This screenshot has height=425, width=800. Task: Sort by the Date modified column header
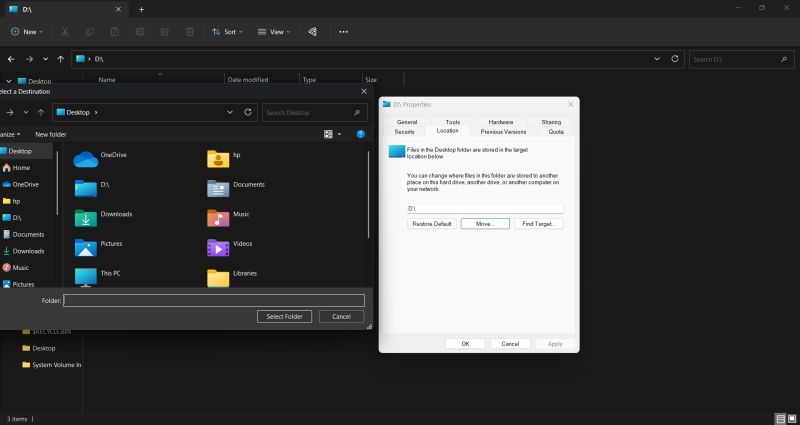point(248,80)
